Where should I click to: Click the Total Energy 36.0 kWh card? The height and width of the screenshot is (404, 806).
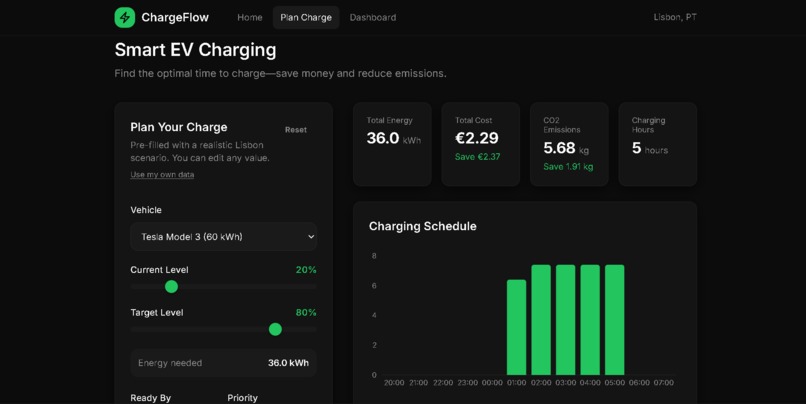pos(392,144)
